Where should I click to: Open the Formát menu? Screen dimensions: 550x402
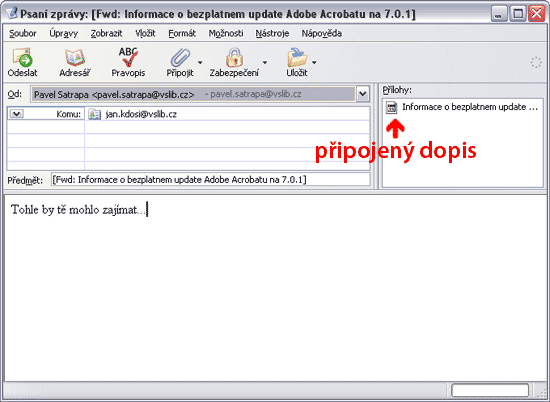point(182,33)
